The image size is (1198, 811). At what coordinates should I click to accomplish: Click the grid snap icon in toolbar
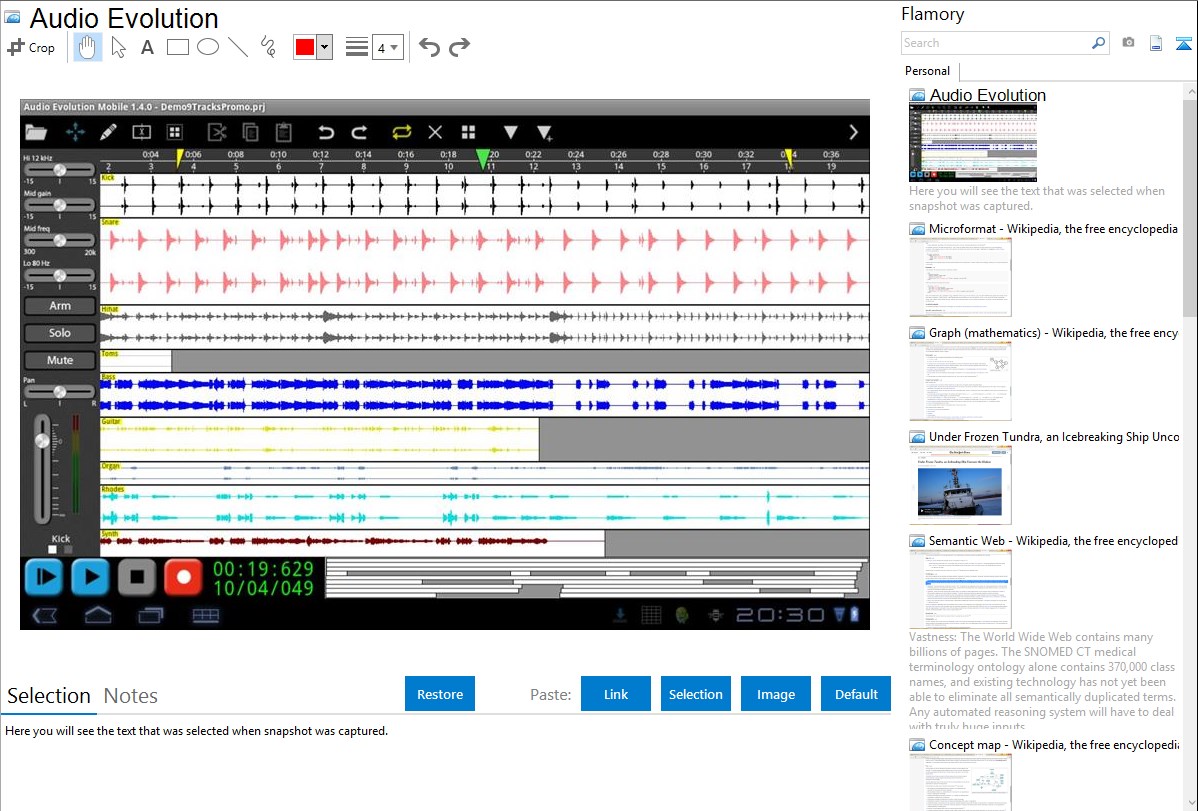[x=175, y=132]
